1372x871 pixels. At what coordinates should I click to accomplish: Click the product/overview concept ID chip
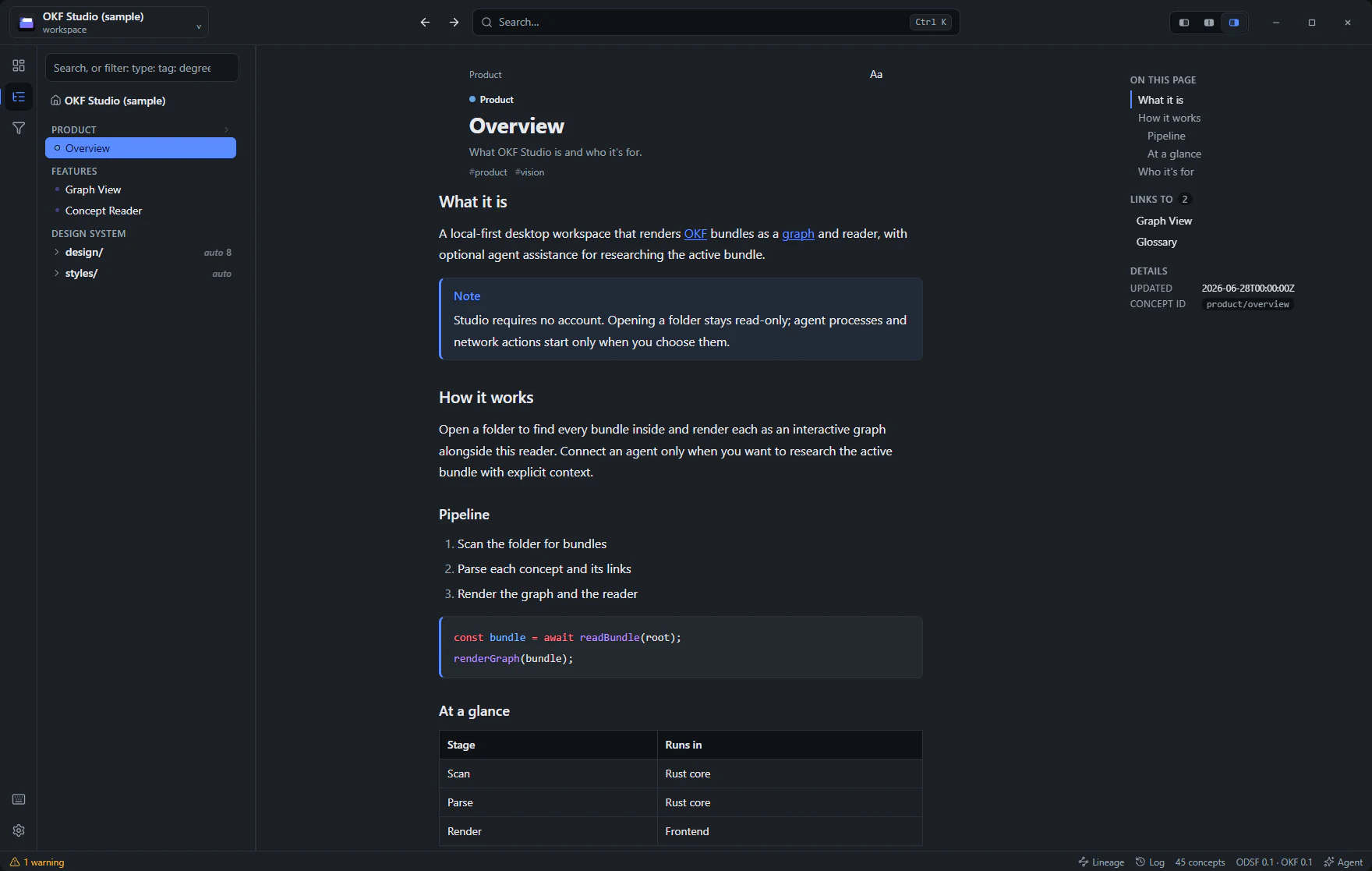coord(1247,304)
